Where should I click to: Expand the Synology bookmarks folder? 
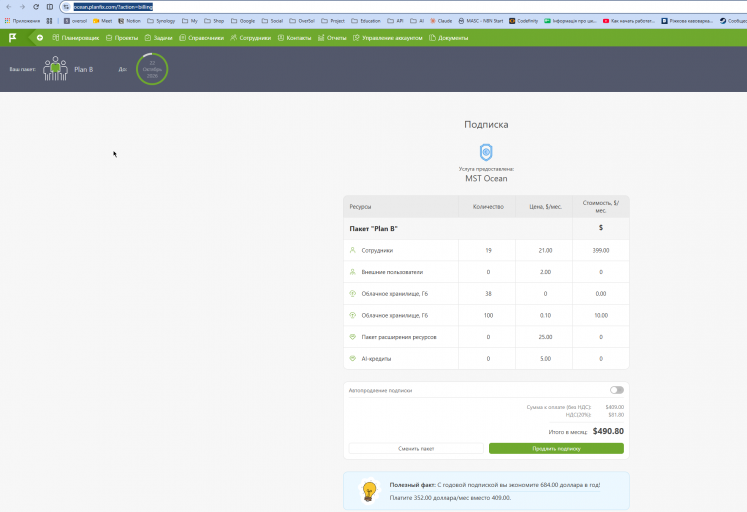pyautogui.click(x=161, y=21)
